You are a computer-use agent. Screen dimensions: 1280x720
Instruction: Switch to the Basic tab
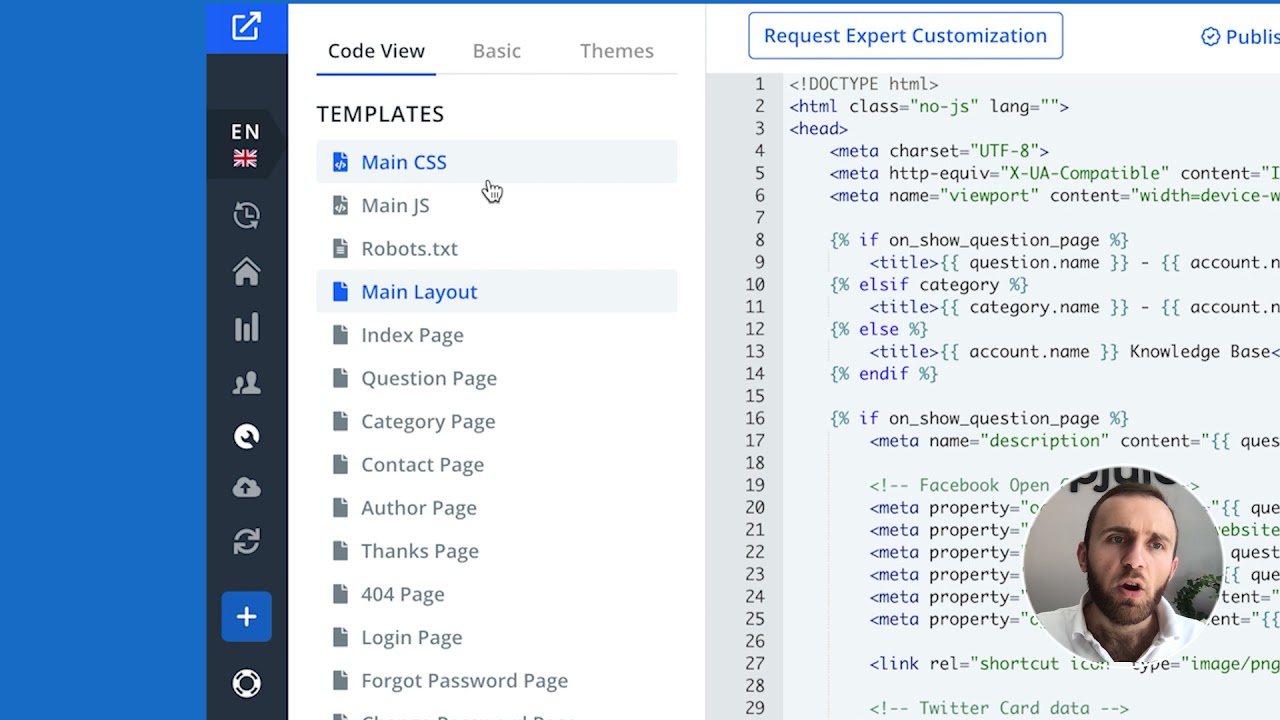coord(497,51)
